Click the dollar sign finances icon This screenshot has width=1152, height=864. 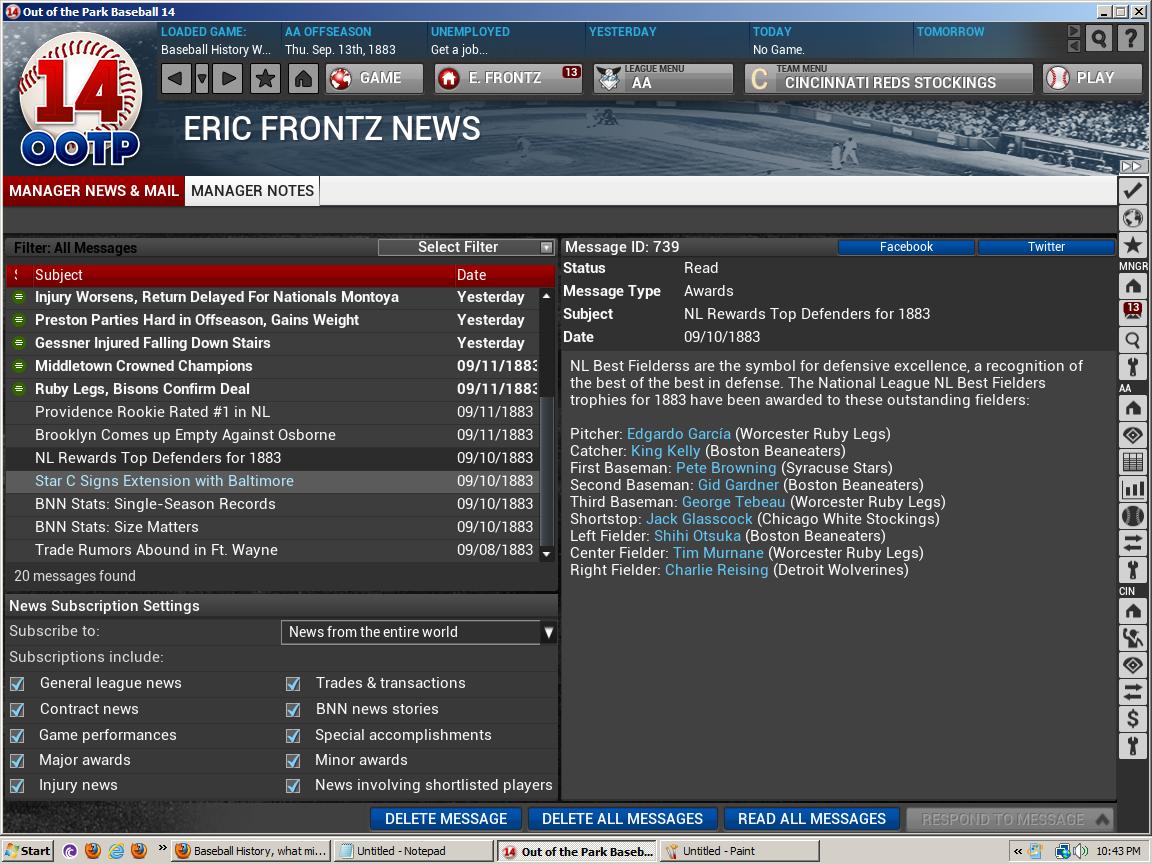pyautogui.click(x=1132, y=718)
